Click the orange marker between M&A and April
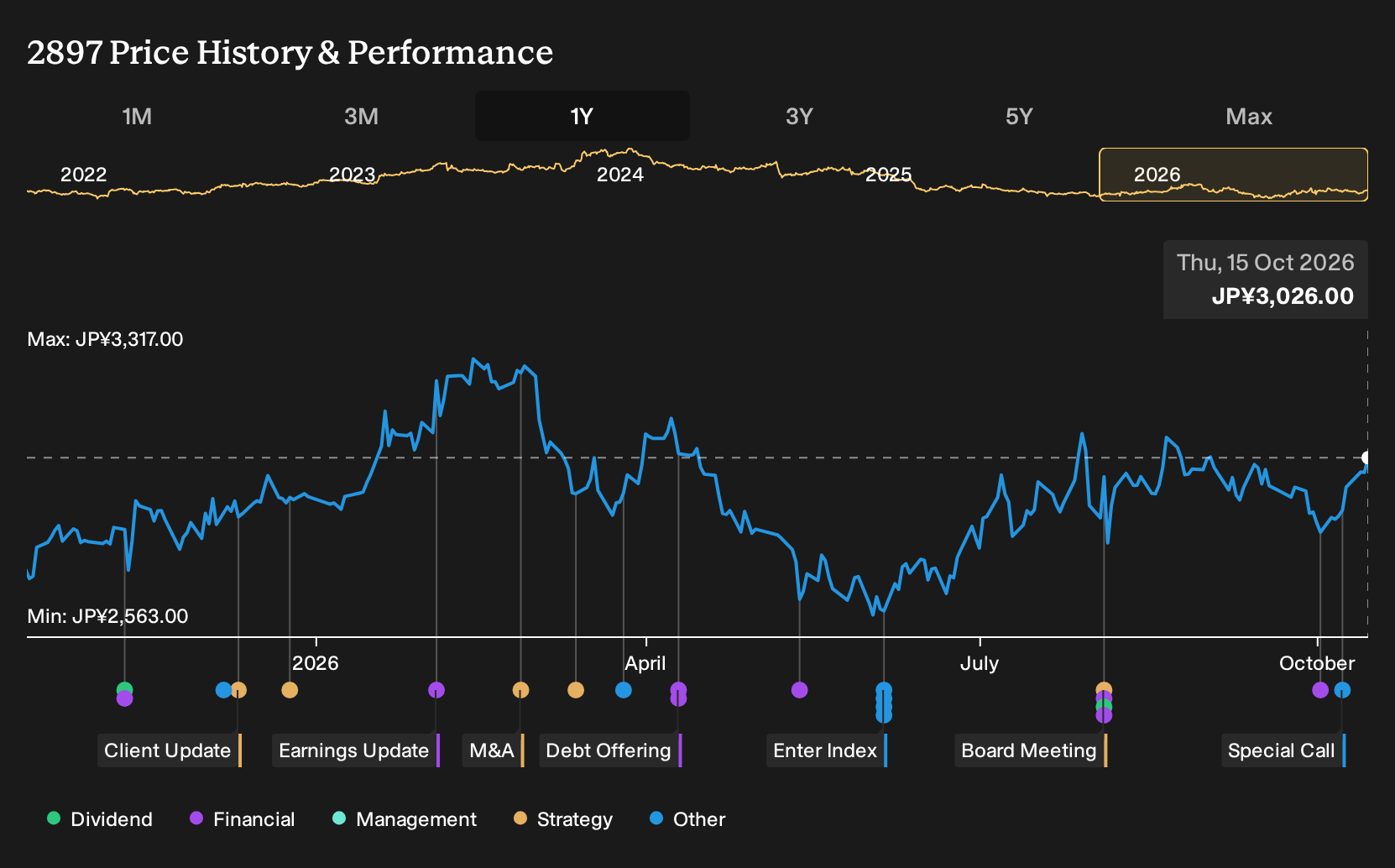This screenshot has width=1395, height=868. pos(576,690)
